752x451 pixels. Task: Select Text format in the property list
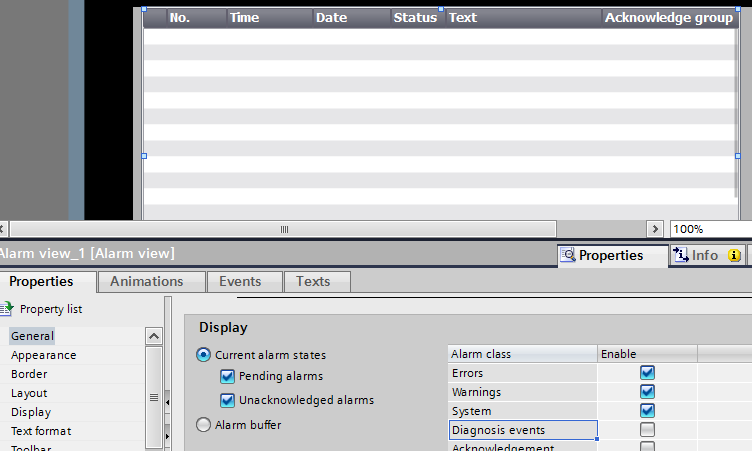[41, 431]
